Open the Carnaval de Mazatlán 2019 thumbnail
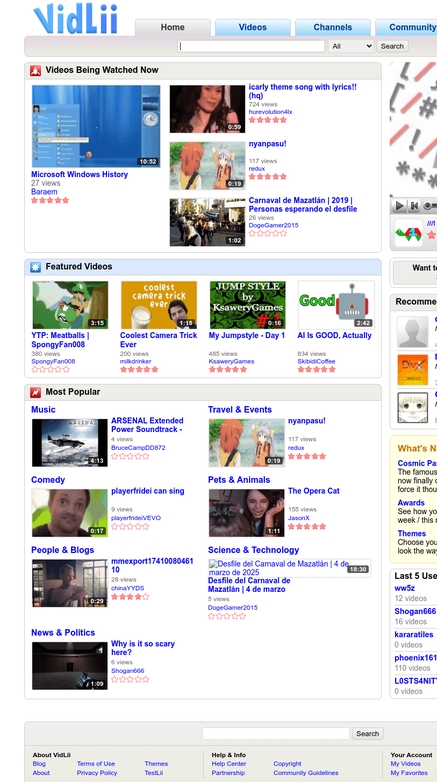 pyautogui.click(x=208, y=222)
